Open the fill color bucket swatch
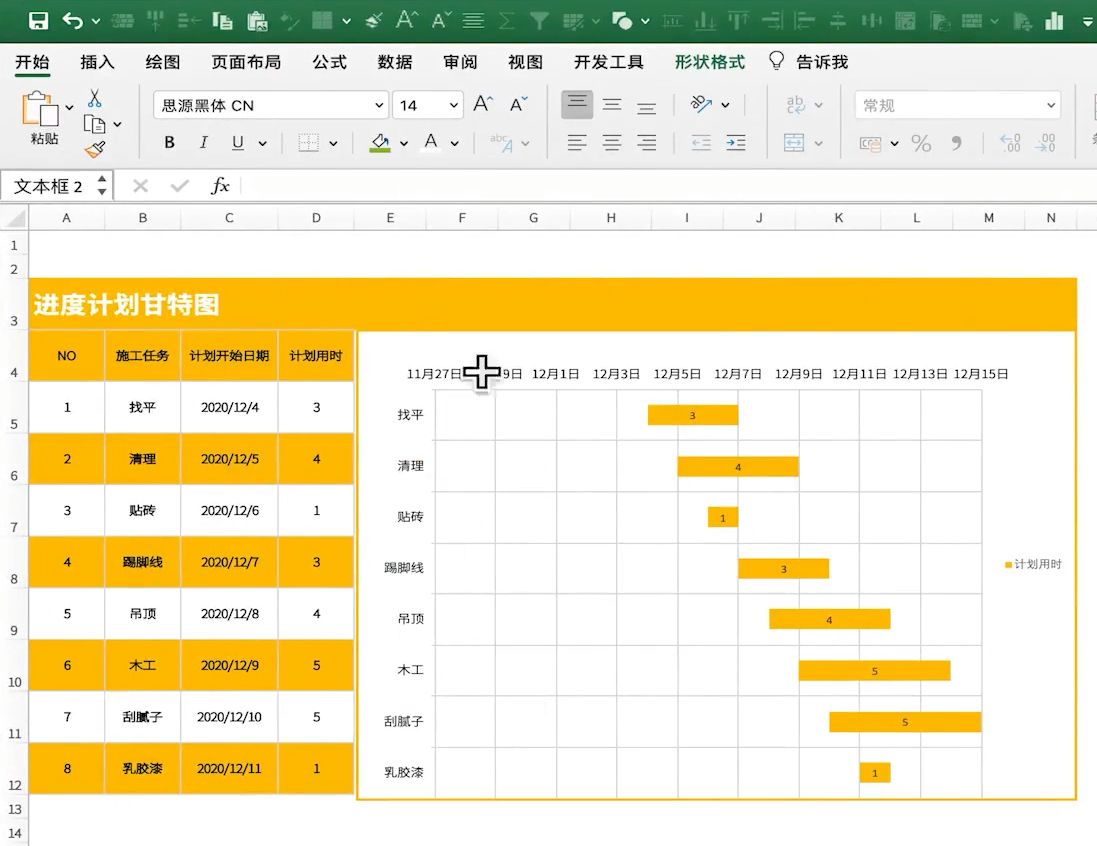Image resolution: width=1097 pixels, height=846 pixels. tap(380, 143)
